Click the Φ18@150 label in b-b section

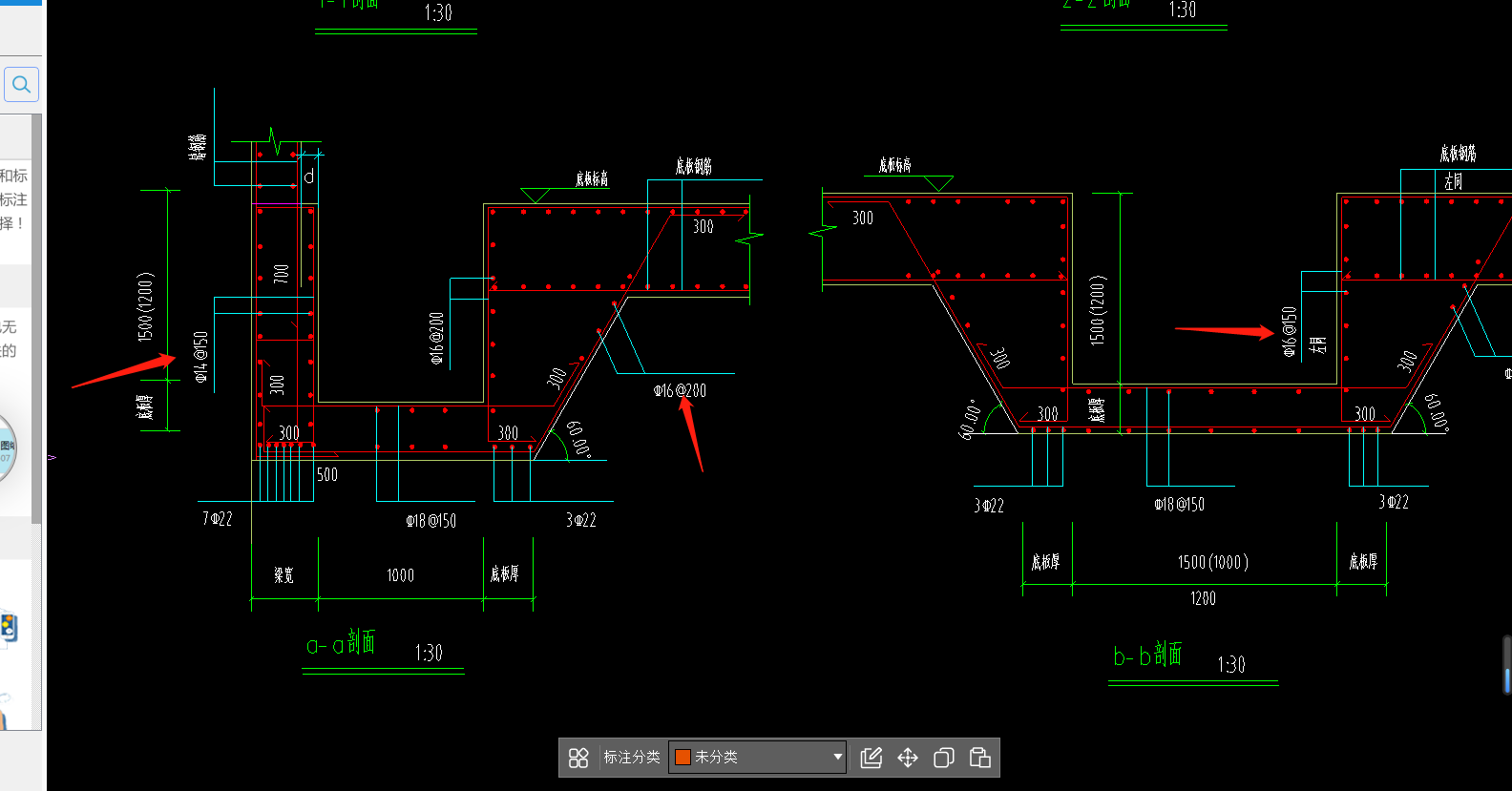click(1179, 505)
